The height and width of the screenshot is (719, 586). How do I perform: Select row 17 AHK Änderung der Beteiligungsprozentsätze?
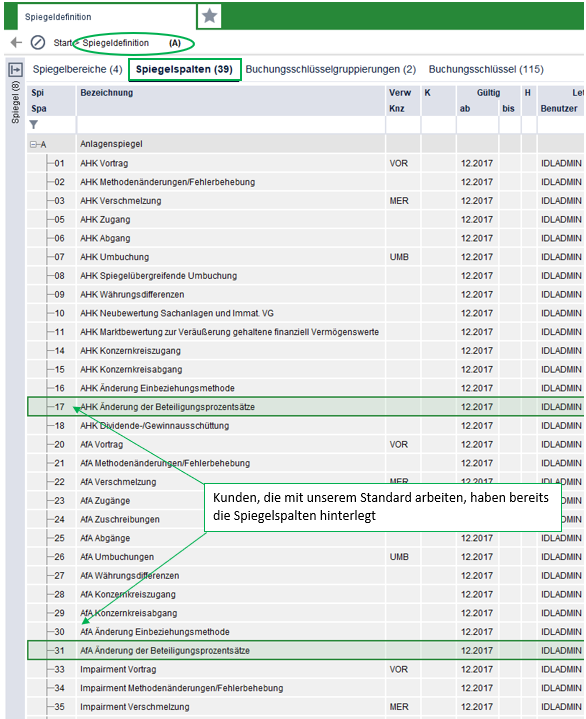305,407
